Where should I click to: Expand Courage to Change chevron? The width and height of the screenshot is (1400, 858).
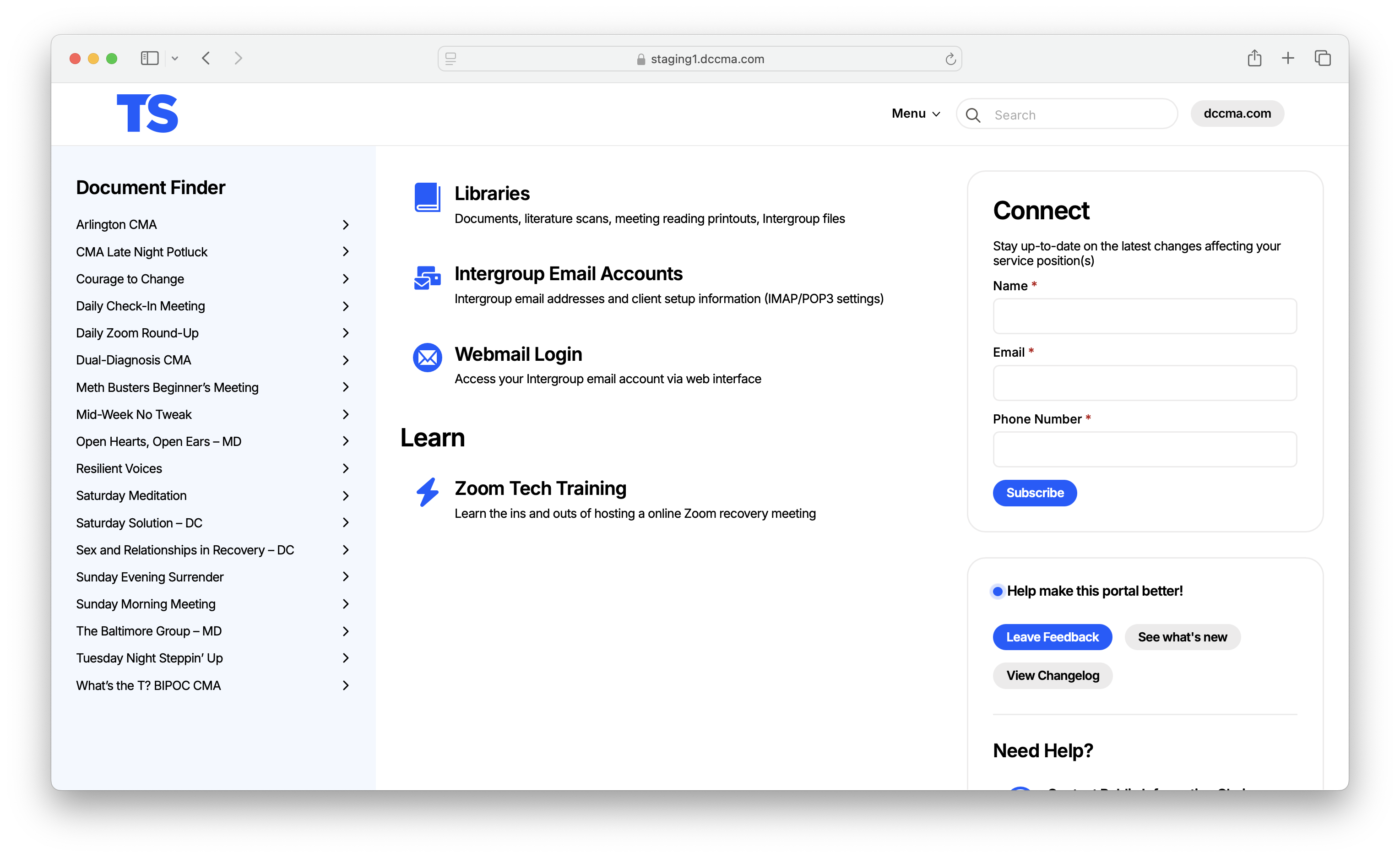[346, 279]
